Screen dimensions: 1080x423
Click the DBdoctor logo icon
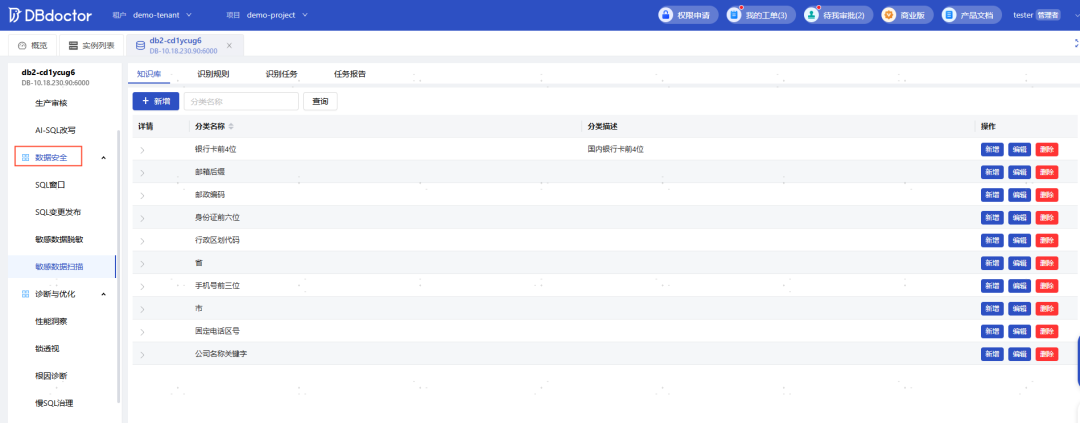coord(15,14)
